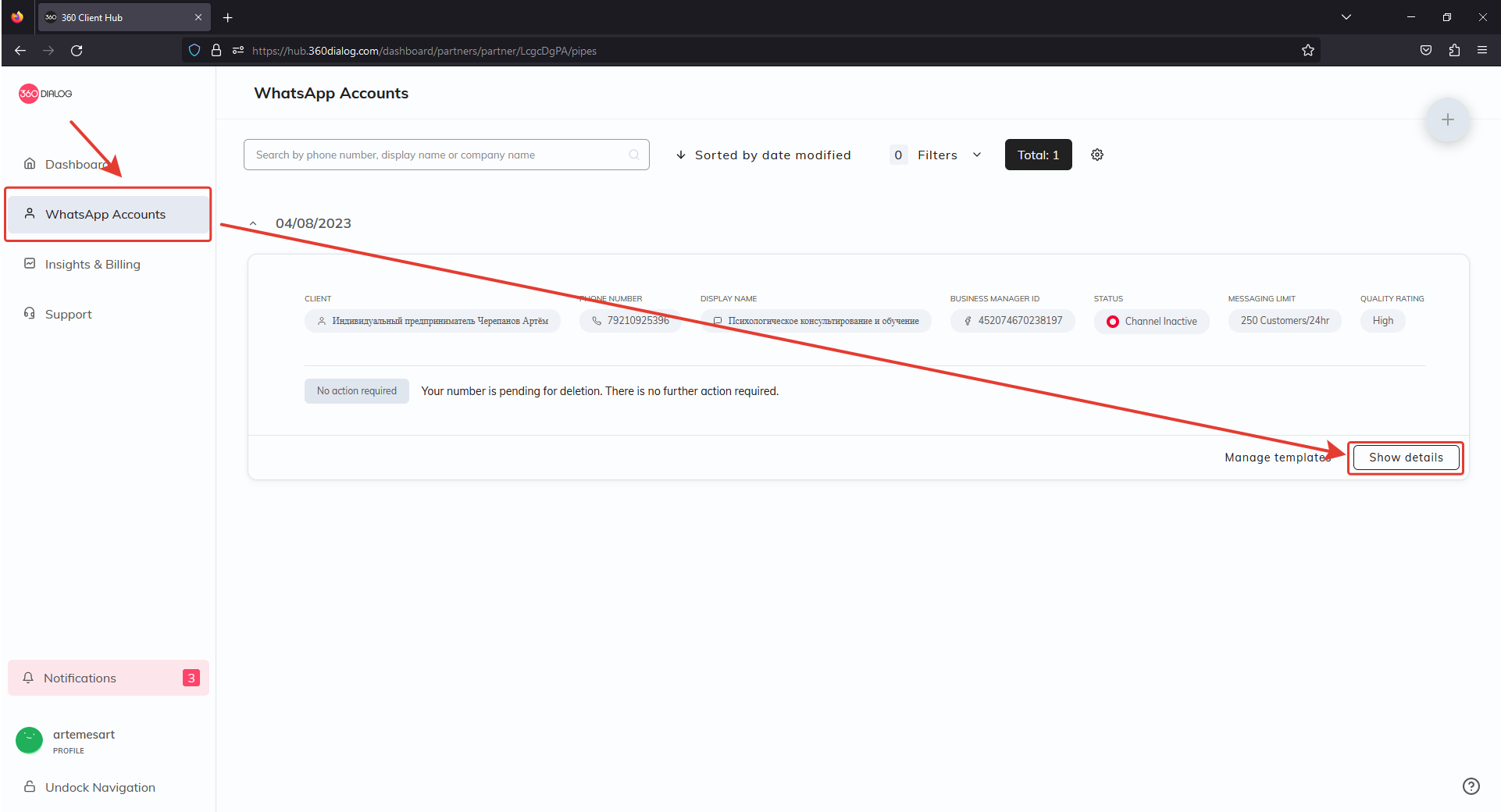The height and width of the screenshot is (812, 1501).
Task: Focus the phone number search field
Action: coord(437,155)
